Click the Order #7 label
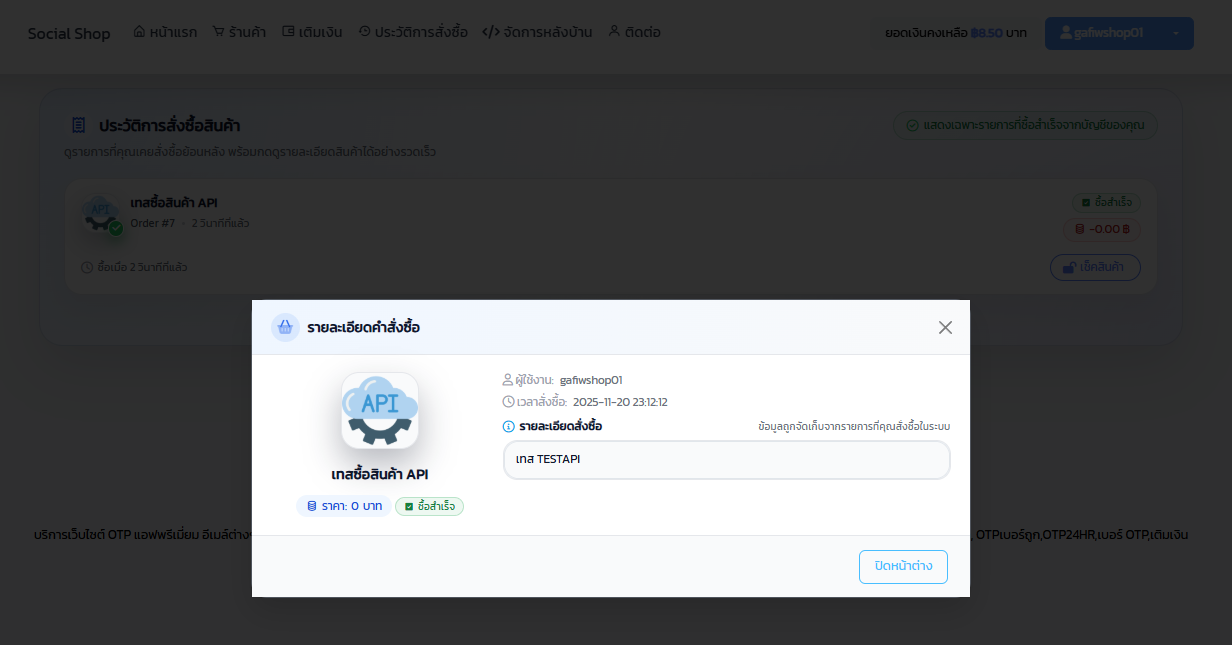The width and height of the screenshot is (1232, 645). tap(152, 223)
